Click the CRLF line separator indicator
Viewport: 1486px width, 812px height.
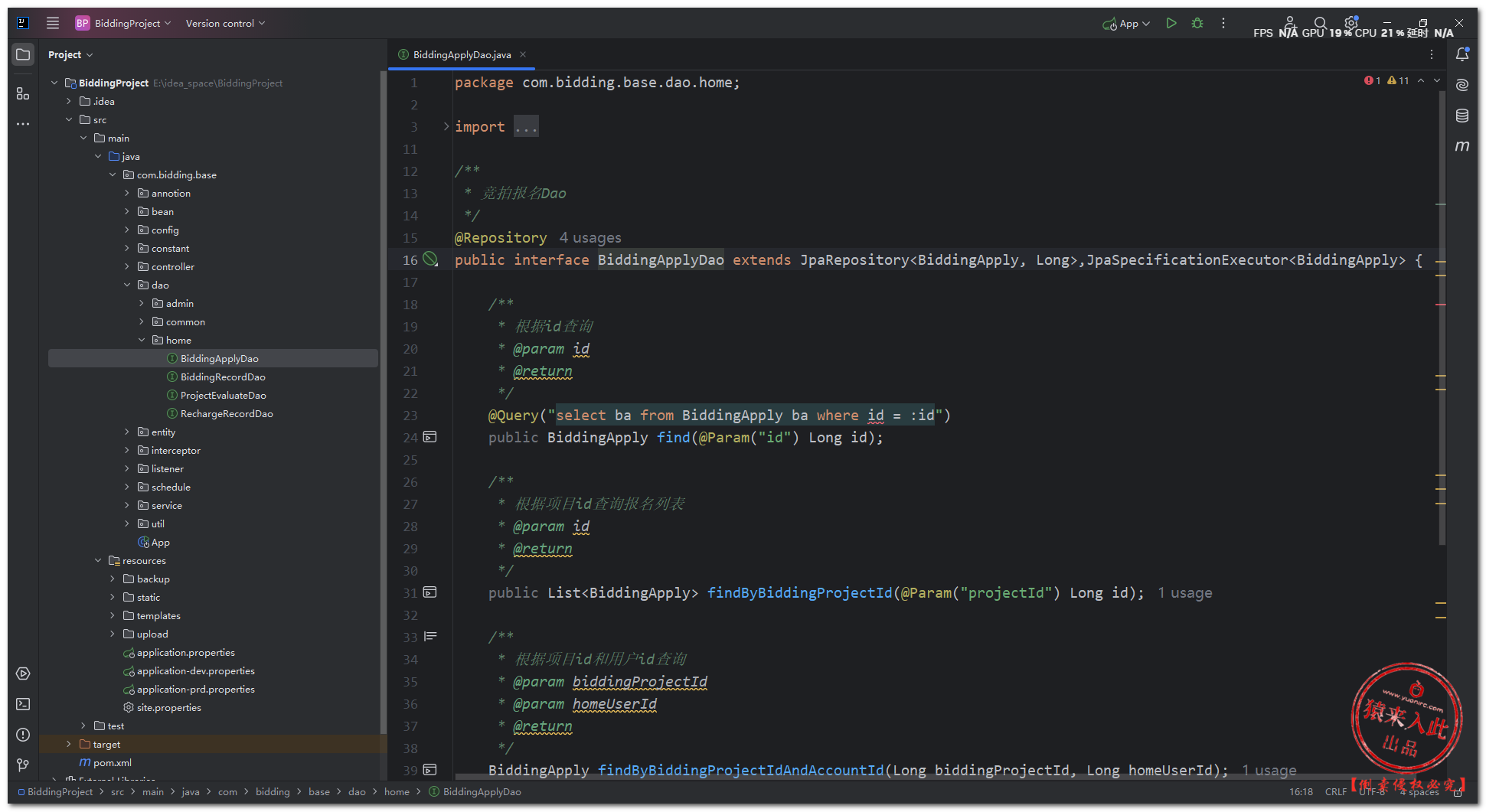(x=1335, y=792)
